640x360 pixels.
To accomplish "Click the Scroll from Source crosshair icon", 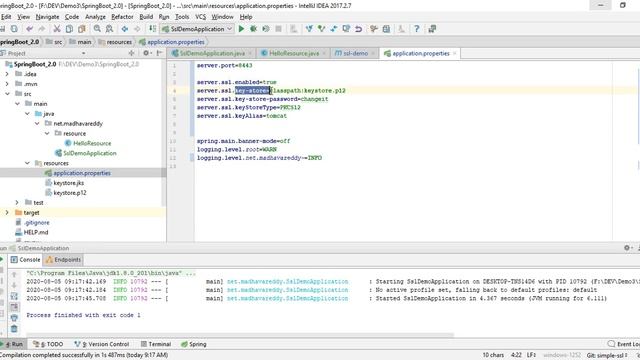I will pos(131,53).
